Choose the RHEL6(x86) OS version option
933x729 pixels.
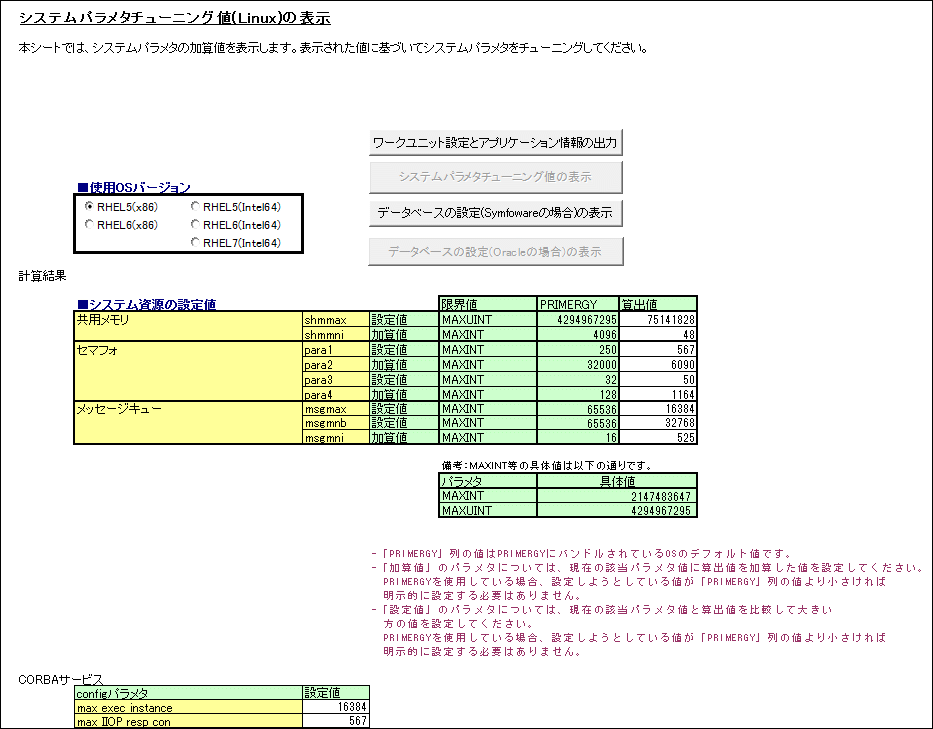(91, 225)
